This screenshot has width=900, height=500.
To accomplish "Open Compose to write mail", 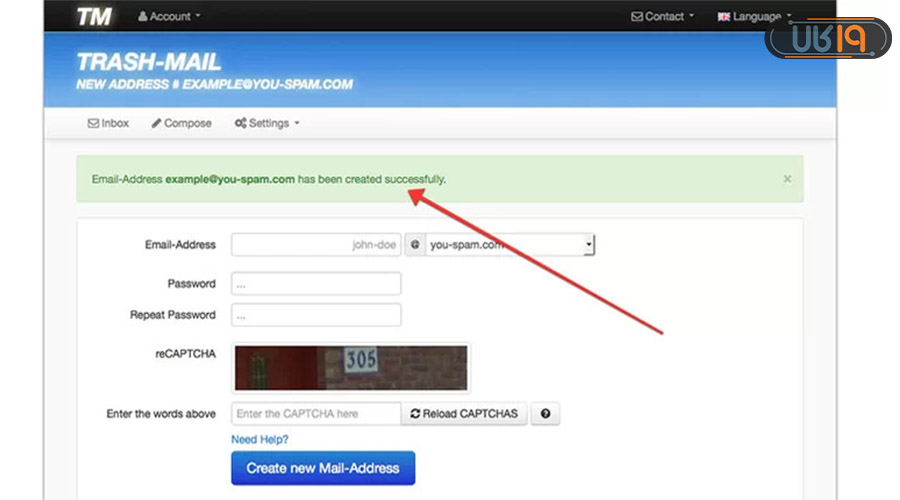I will 181,123.
